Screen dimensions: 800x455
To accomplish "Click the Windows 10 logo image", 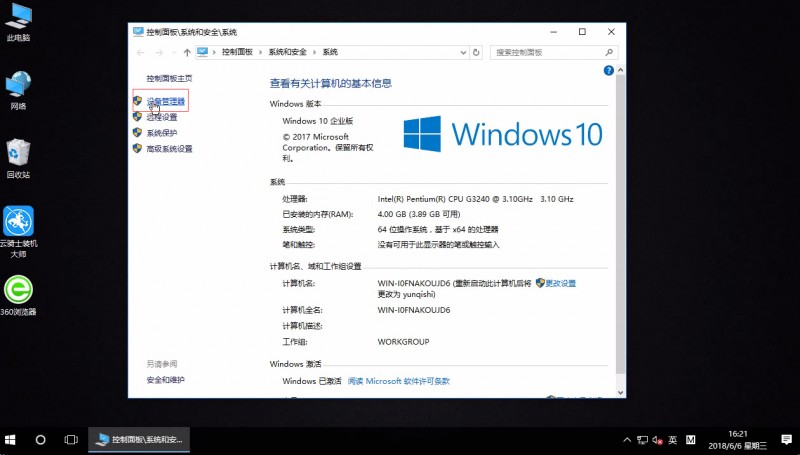I will coord(503,134).
